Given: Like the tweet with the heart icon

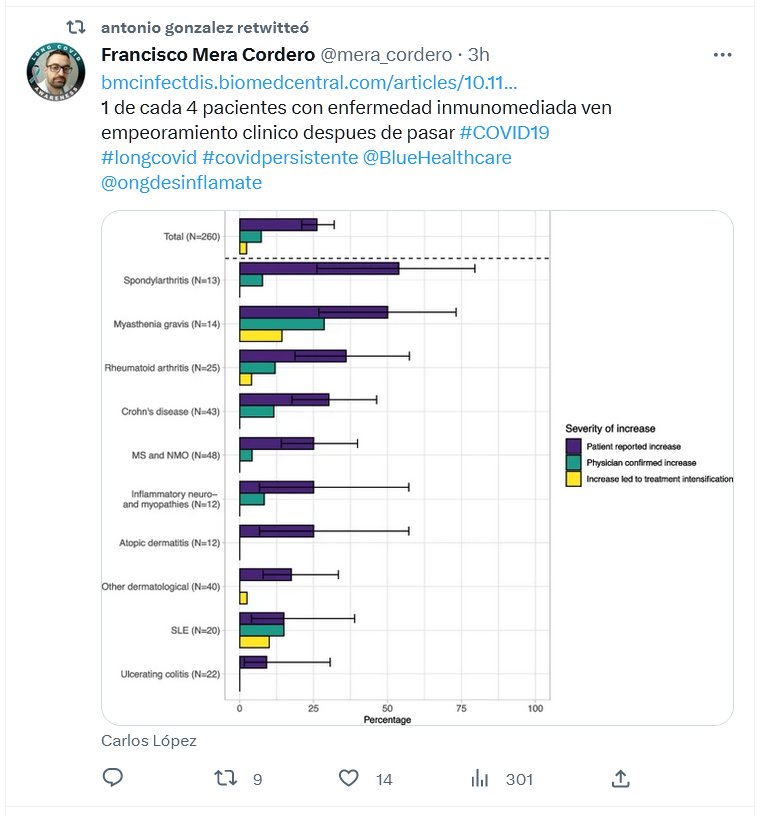Looking at the screenshot, I should click(x=349, y=778).
